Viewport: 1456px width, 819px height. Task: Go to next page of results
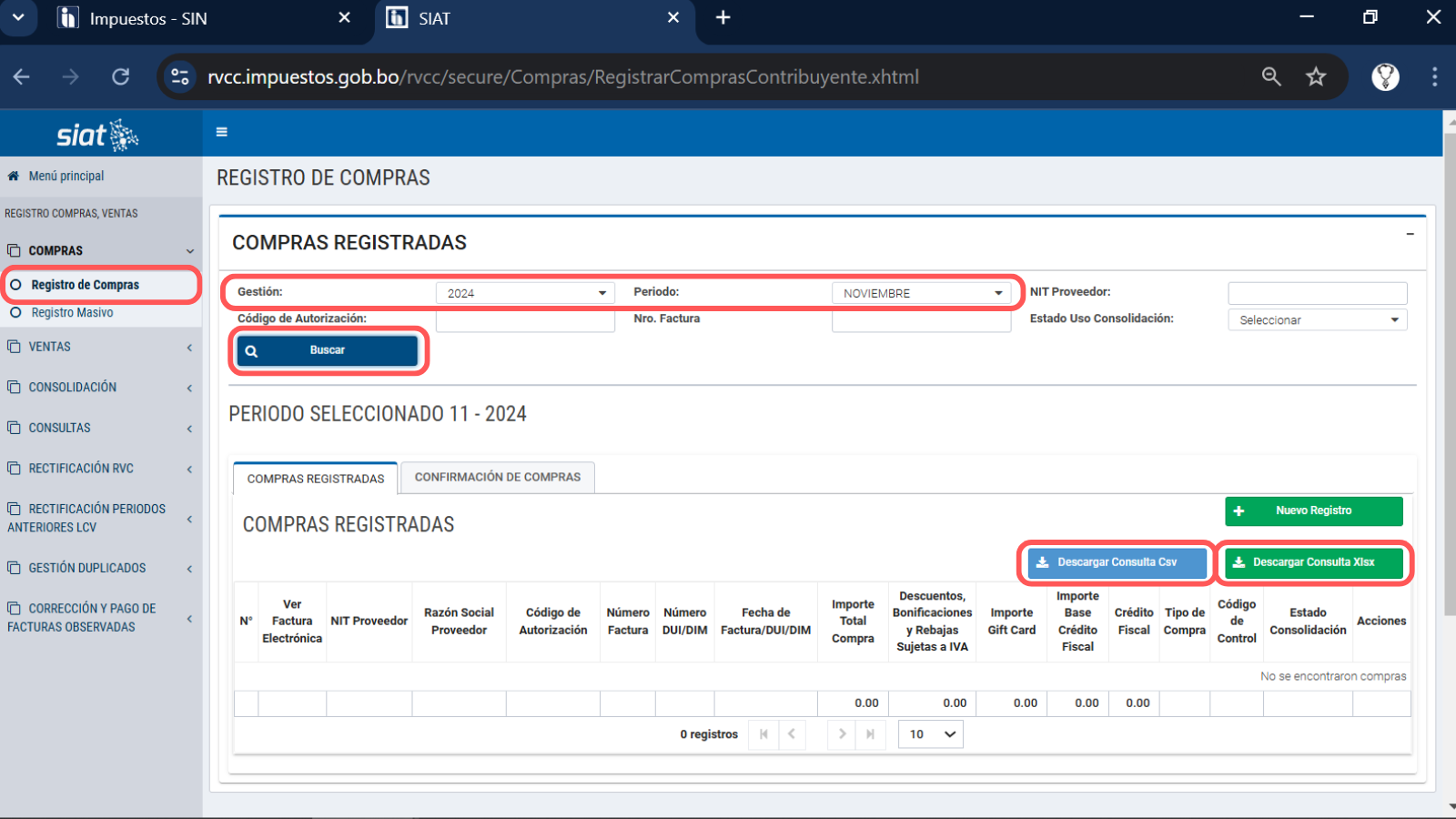843,734
